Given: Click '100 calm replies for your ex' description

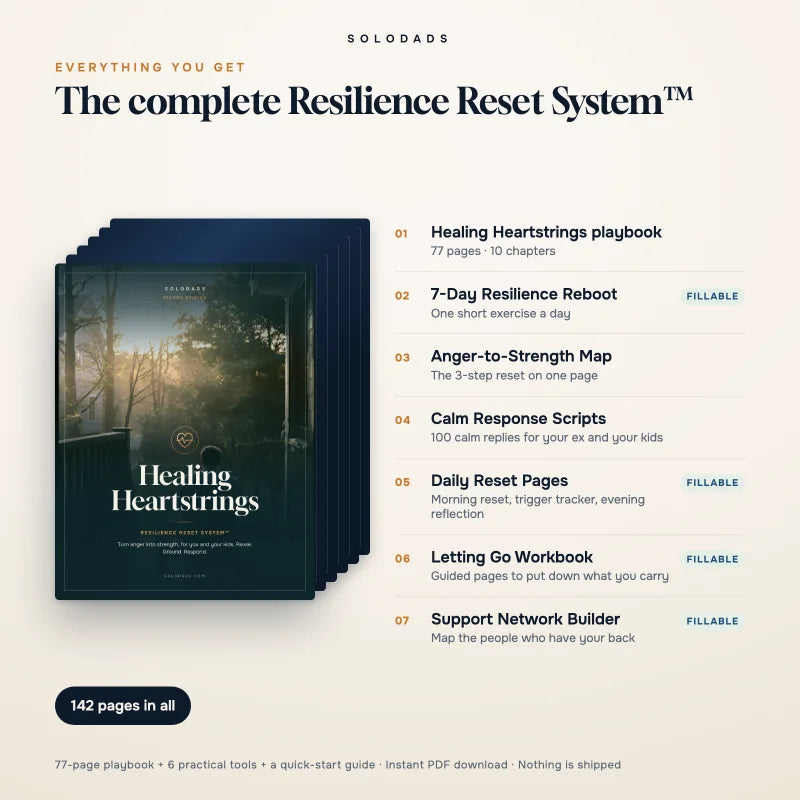Looking at the screenshot, I should [547, 438].
